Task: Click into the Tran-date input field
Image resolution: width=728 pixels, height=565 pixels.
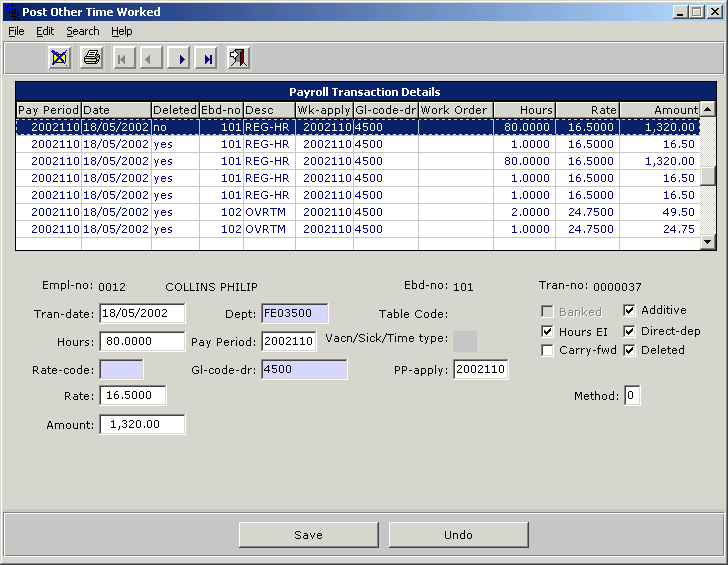Action: coord(141,314)
